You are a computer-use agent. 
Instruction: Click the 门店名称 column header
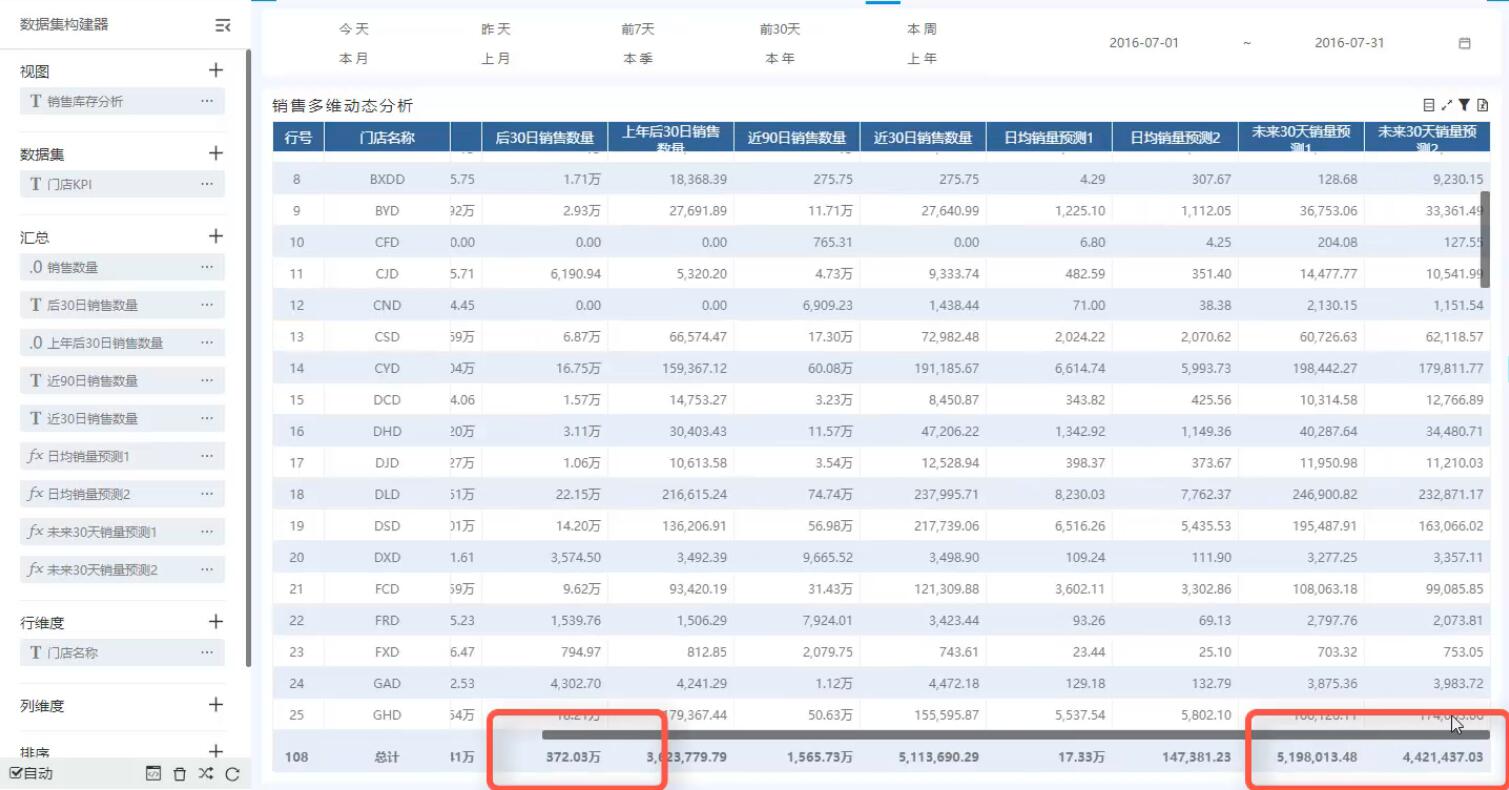click(x=387, y=138)
